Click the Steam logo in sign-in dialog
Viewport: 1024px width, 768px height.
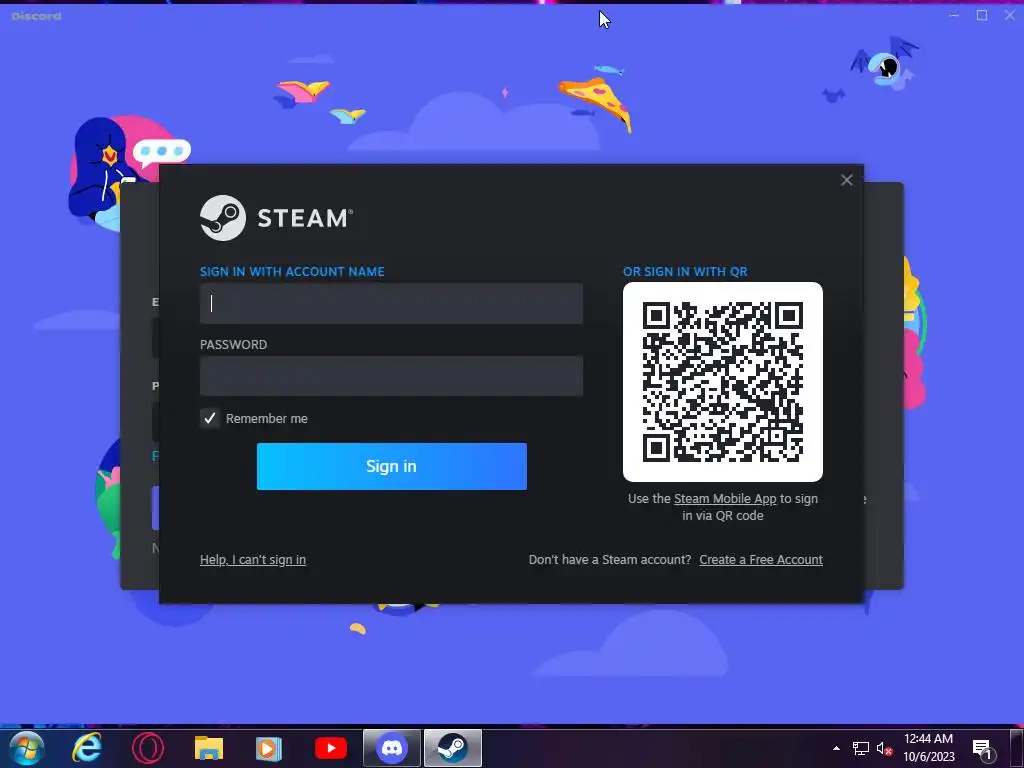tap(276, 218)
